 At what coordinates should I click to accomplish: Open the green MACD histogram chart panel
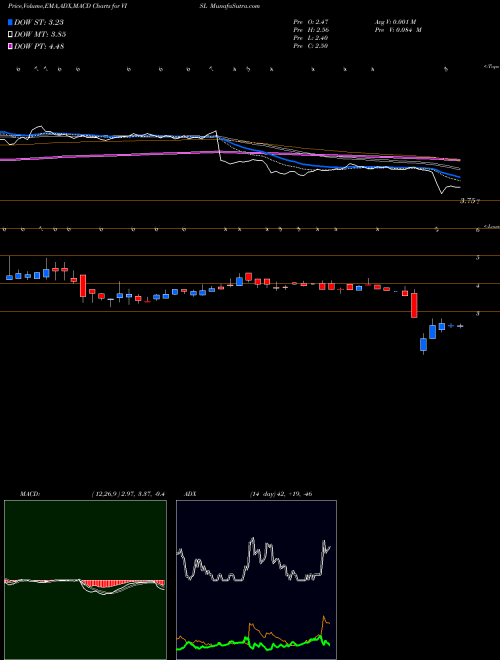(85, 580)
